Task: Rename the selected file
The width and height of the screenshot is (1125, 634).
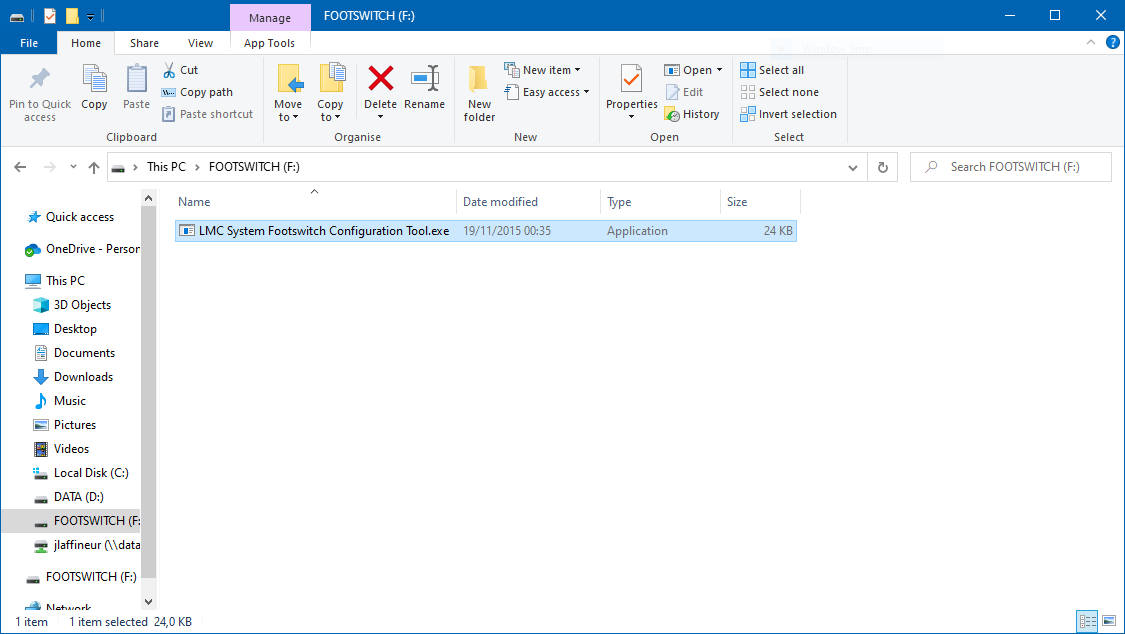Action: coord(425,87)
